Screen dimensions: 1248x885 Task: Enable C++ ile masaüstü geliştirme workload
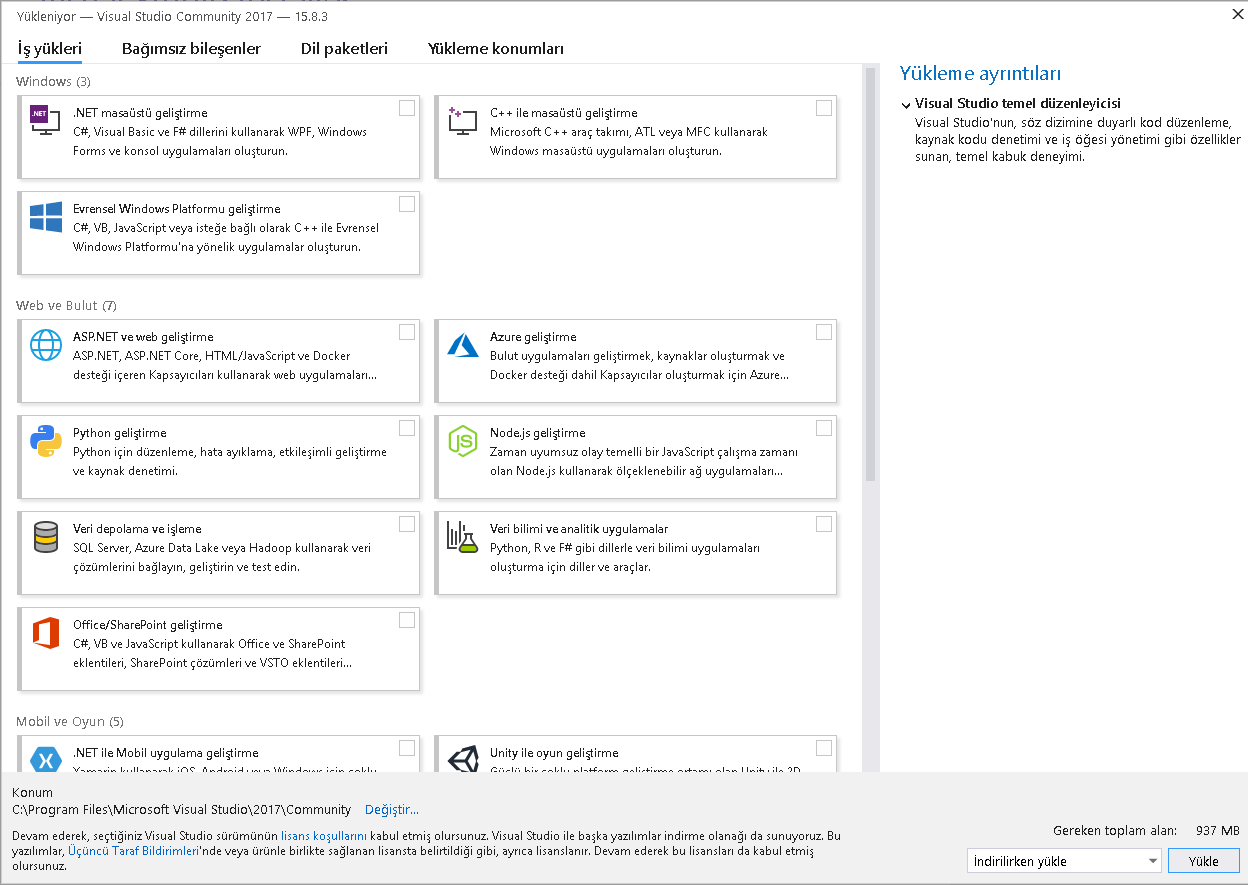click(824, 108)
